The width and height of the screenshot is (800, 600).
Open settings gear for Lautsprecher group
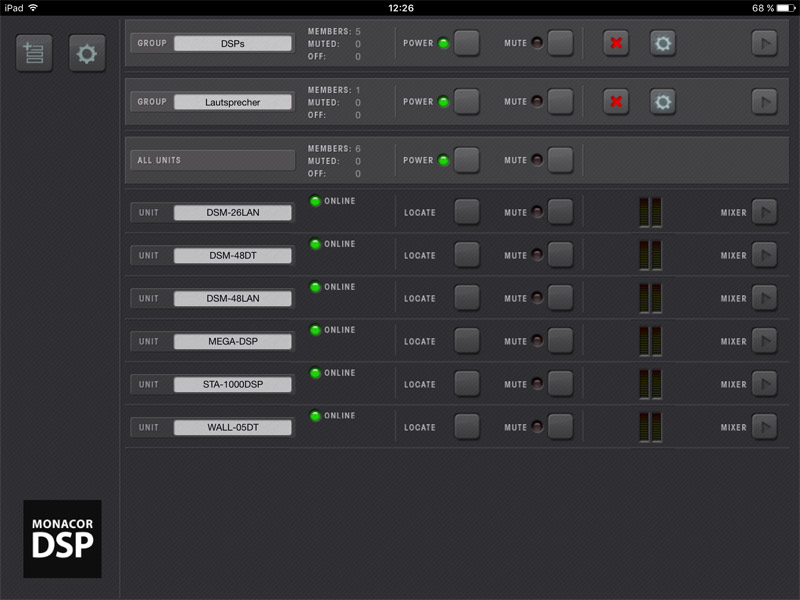[663, 102]
